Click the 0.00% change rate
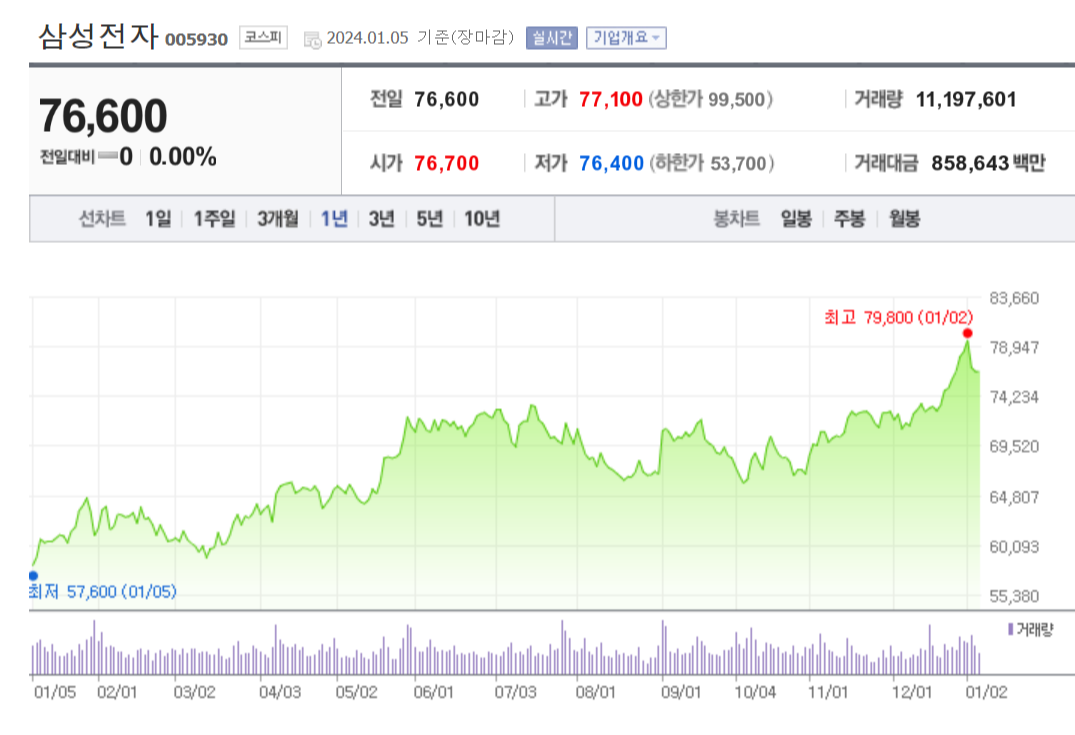 coord(183,156)
